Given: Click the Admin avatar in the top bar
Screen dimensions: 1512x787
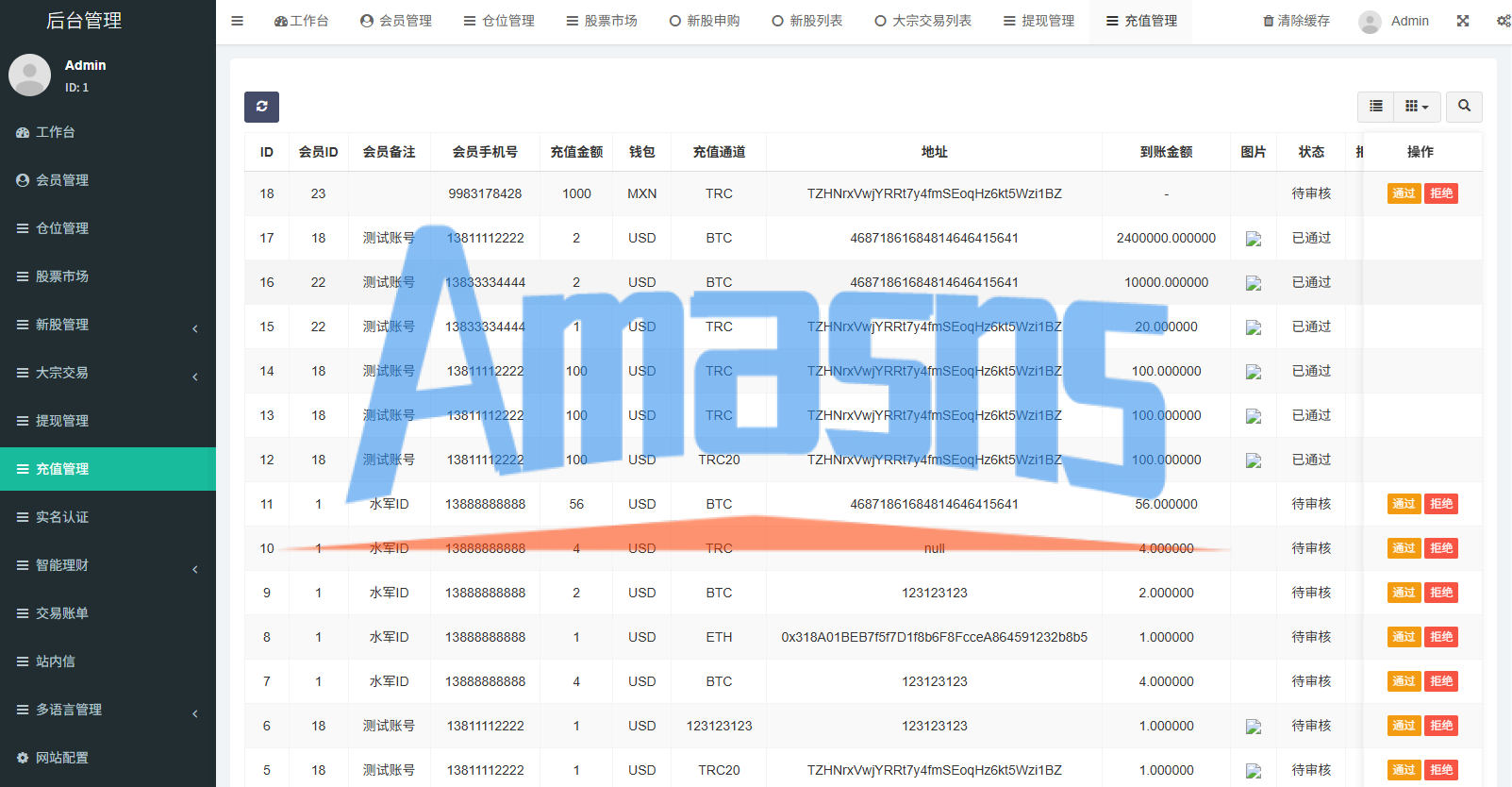Looking at the screenshot, I should click(1371, 21).
